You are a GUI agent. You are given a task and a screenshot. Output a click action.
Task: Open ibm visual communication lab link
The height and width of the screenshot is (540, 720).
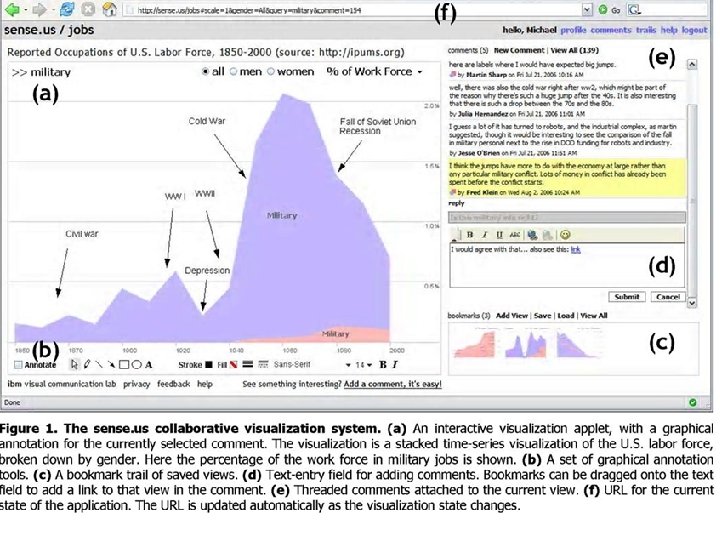(x=62, y=384)
